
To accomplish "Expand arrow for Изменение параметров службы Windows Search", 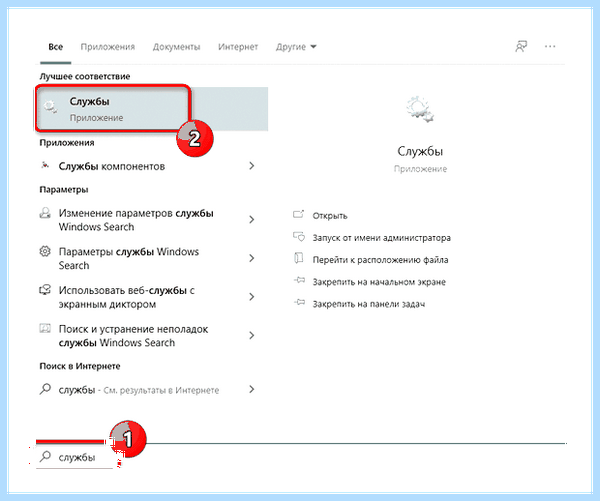I will (251, 220).
